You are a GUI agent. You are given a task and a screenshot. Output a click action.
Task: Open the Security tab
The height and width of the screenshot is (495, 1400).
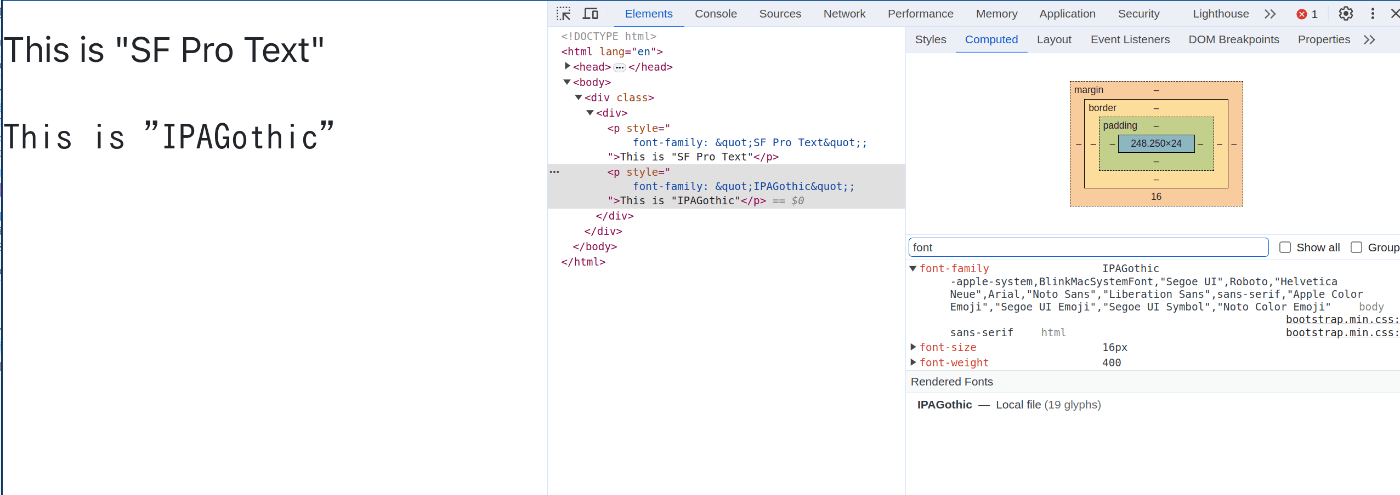coord(1139,13)
